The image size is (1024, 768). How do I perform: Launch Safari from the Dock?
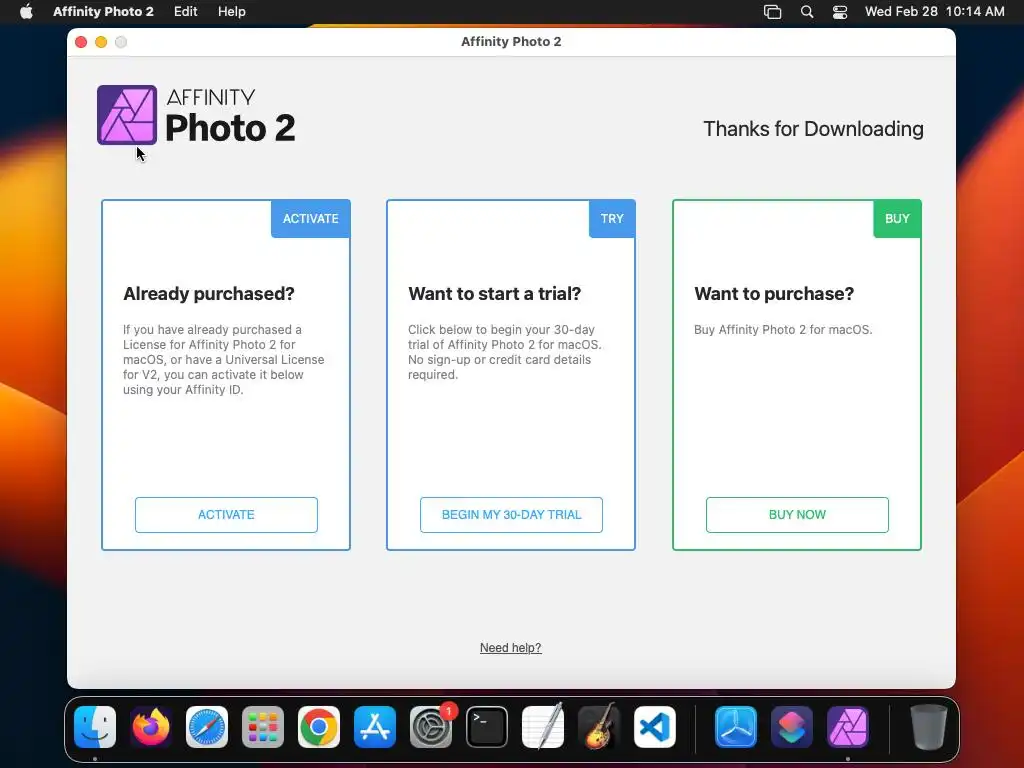(x=207, y=727)
